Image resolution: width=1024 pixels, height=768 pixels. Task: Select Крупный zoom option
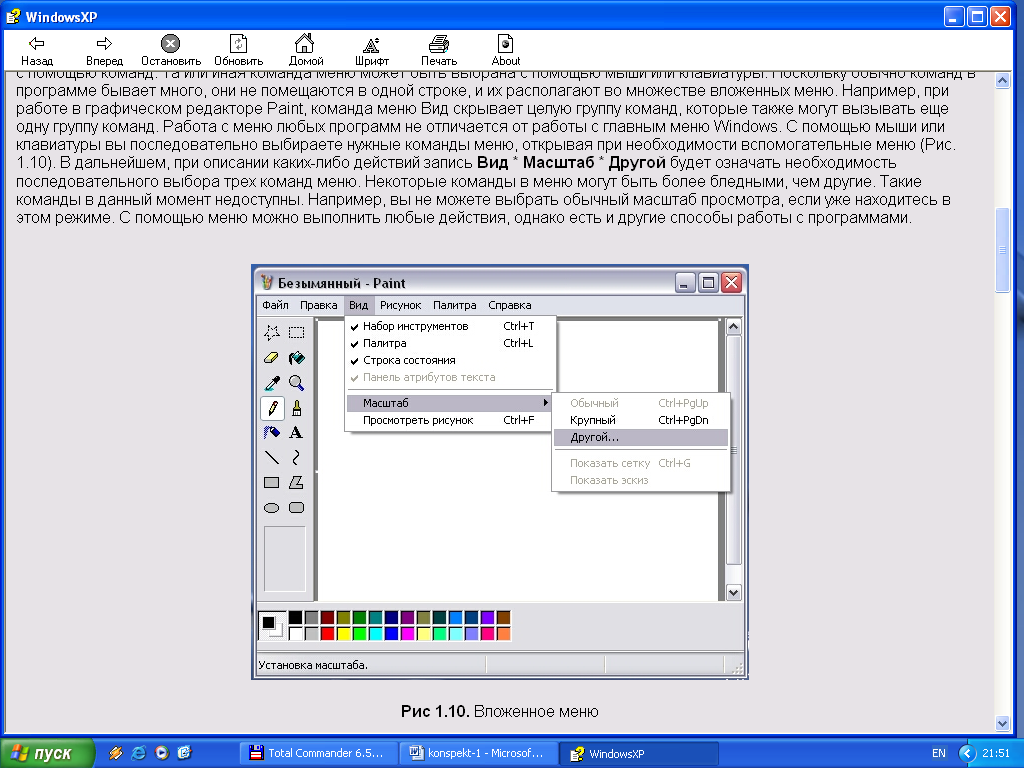point(640,420)
